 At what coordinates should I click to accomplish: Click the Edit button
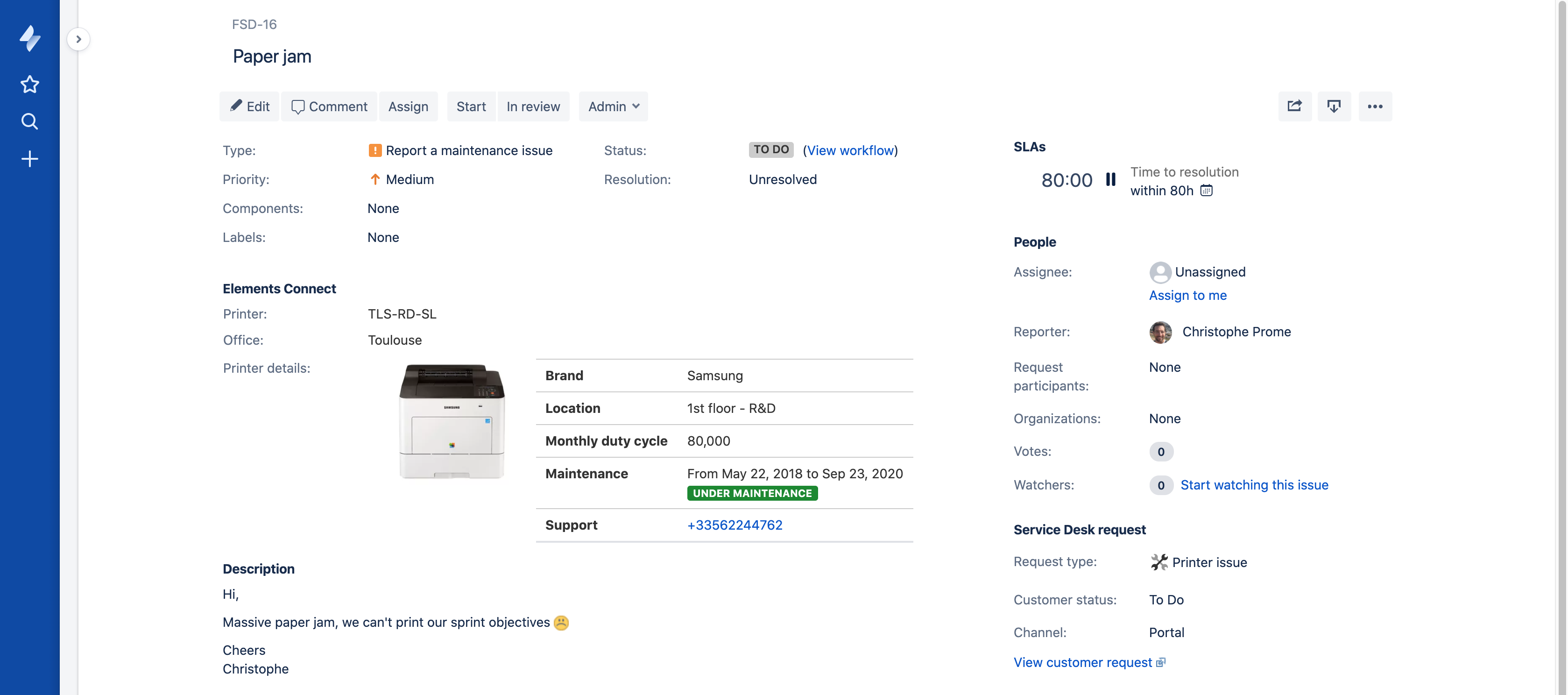pyautogui.click(x=249, y=106)
